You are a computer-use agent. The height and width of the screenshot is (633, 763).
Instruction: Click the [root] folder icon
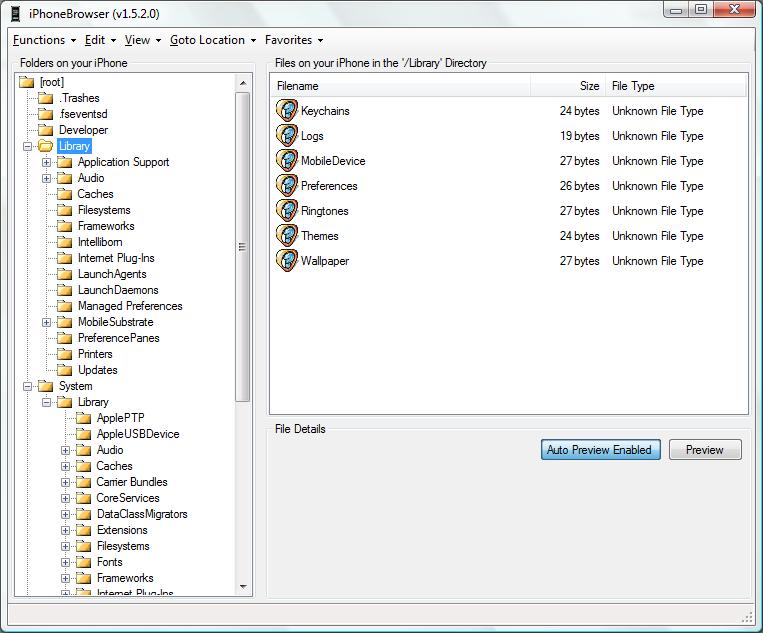pos(27,82)
